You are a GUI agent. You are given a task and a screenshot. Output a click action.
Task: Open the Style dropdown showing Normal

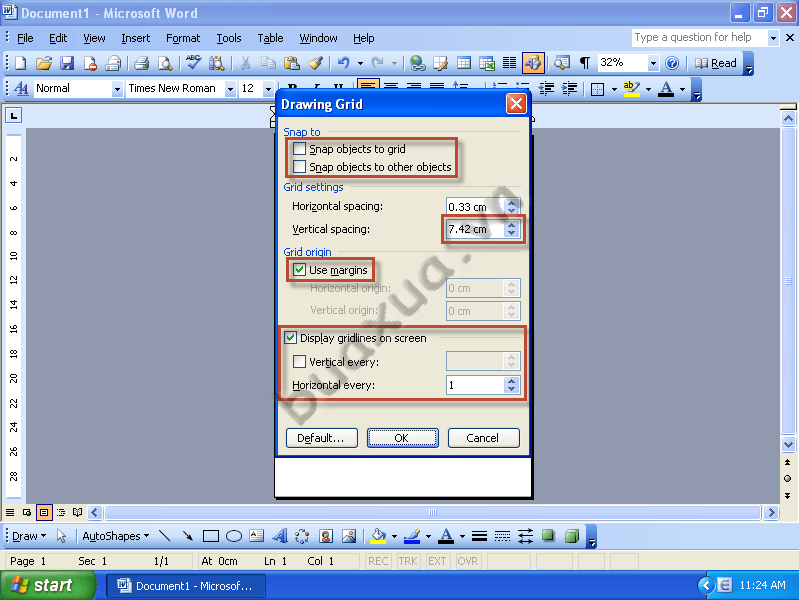[x=117, y=89]
